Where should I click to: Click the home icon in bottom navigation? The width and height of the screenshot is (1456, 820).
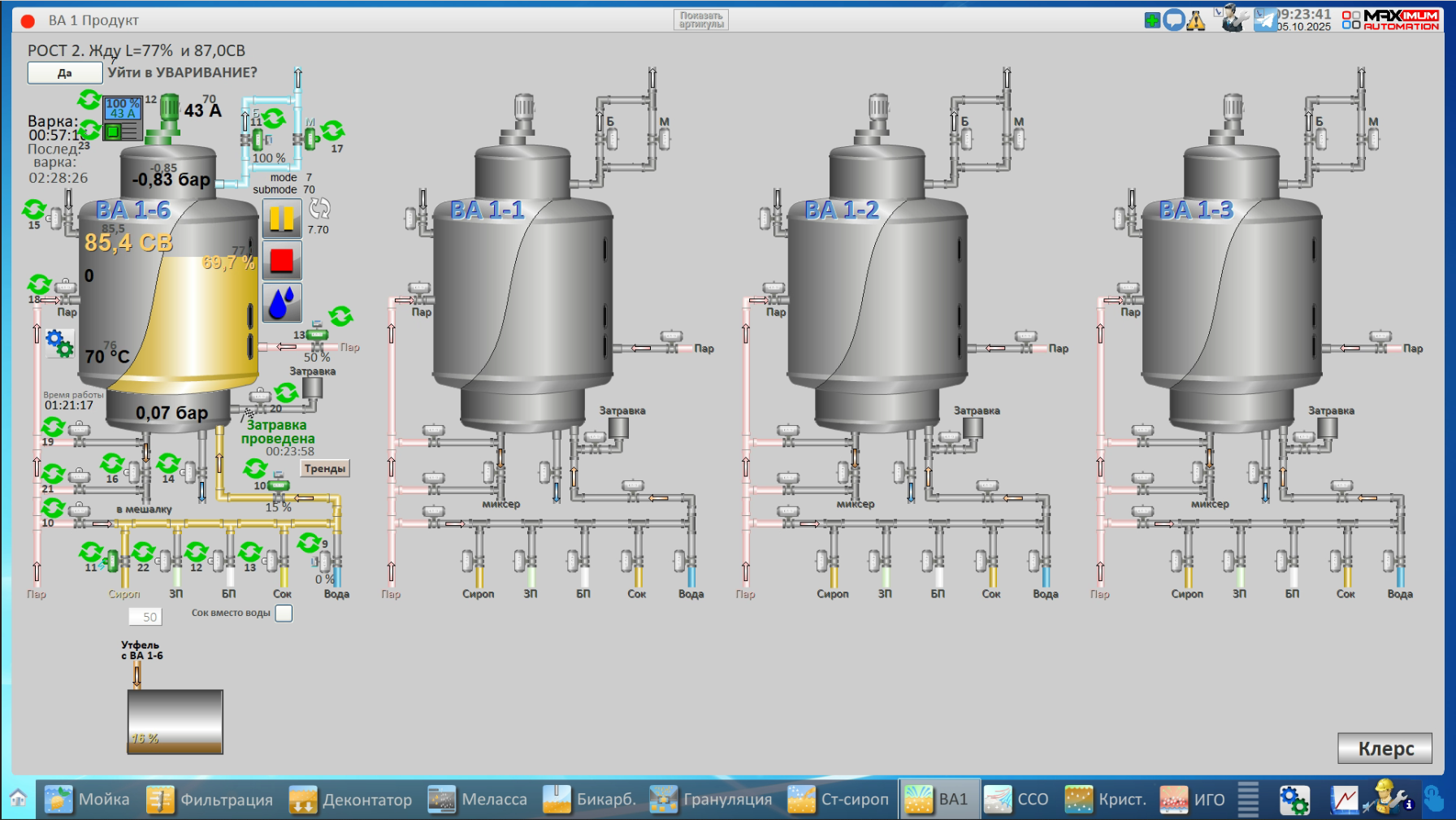point(18,799)
